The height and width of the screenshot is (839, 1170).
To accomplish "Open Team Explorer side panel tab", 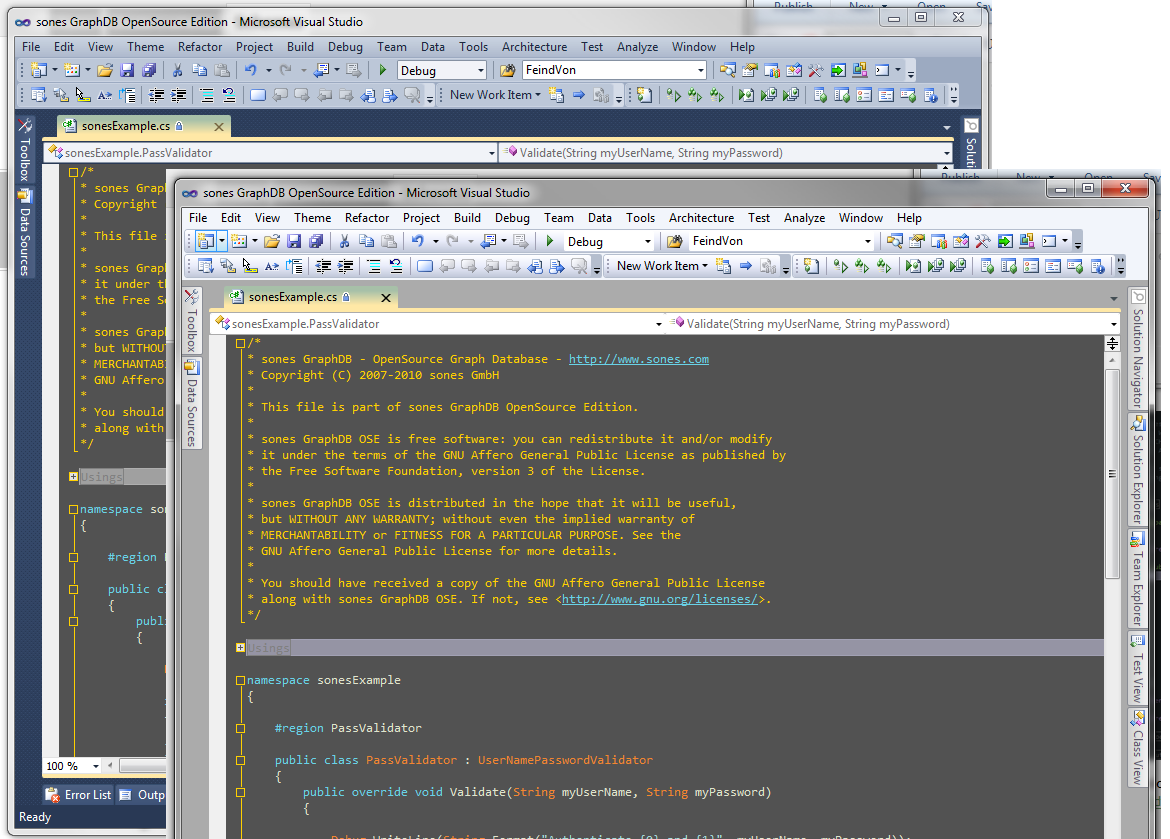I will (x=1138, y=579).
